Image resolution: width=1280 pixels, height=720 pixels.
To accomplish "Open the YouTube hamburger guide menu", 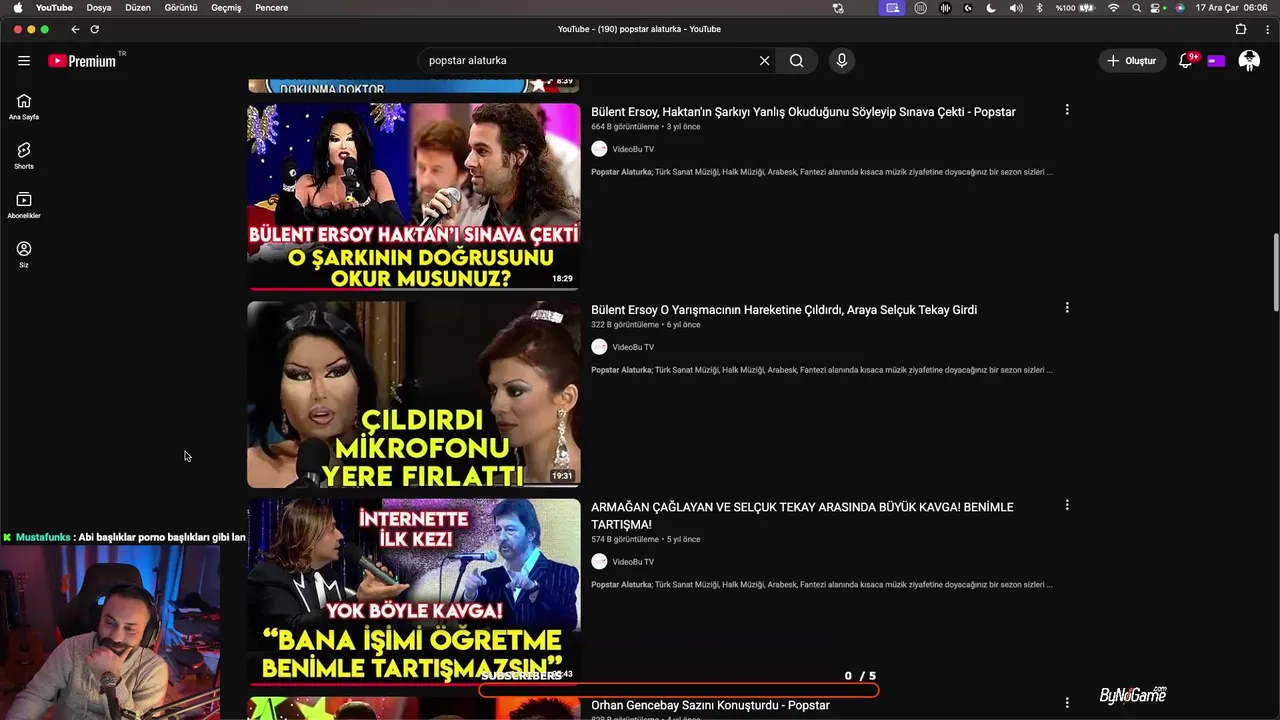I will [x=24, y=61].
